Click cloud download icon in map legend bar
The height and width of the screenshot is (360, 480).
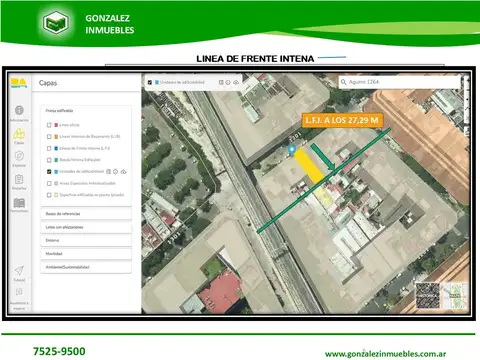pos(236,82)
